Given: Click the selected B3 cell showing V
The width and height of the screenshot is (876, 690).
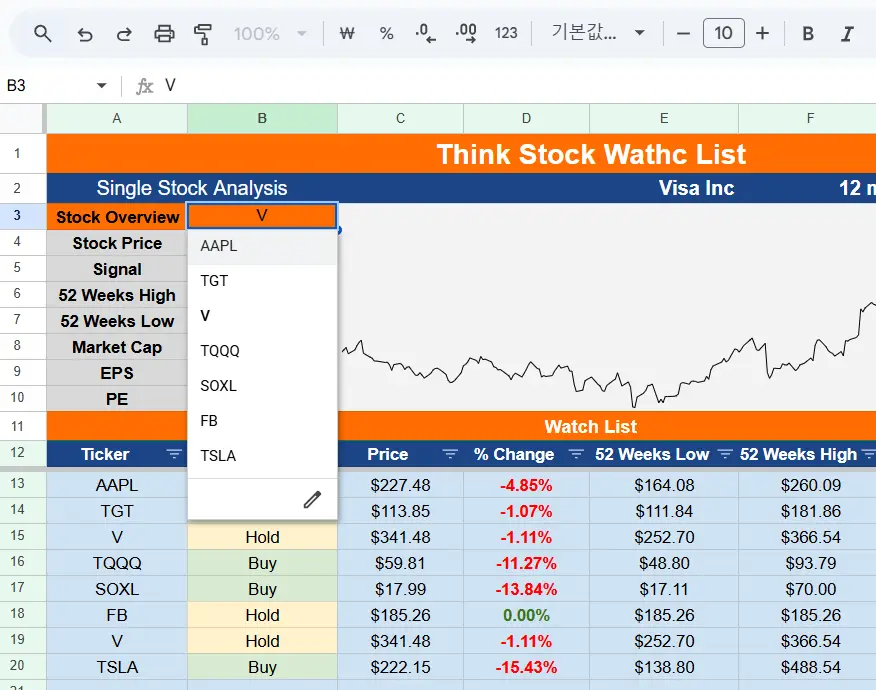Looking at the screenshot, I should tap(262, 216).
